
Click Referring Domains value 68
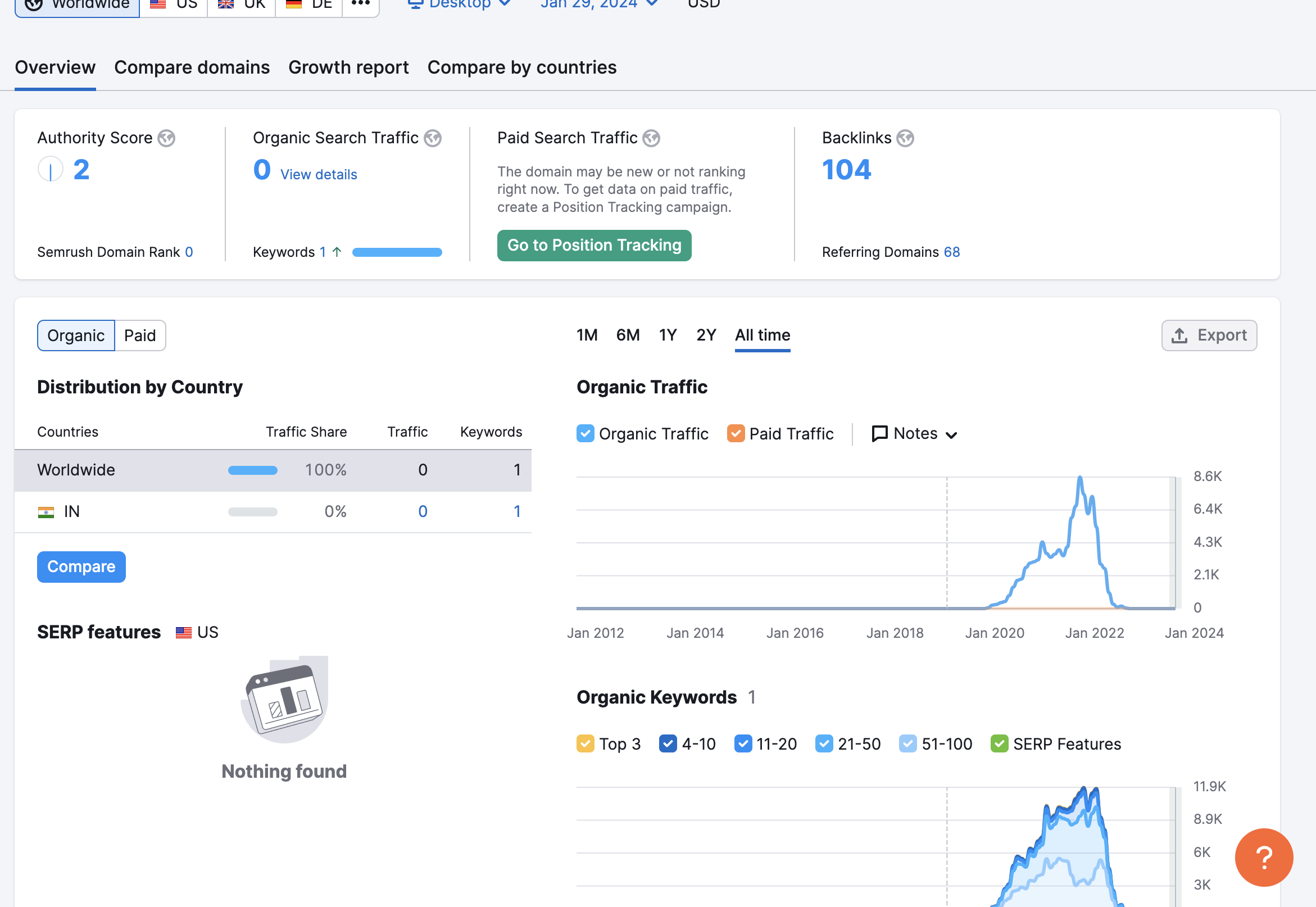[952, 252]
